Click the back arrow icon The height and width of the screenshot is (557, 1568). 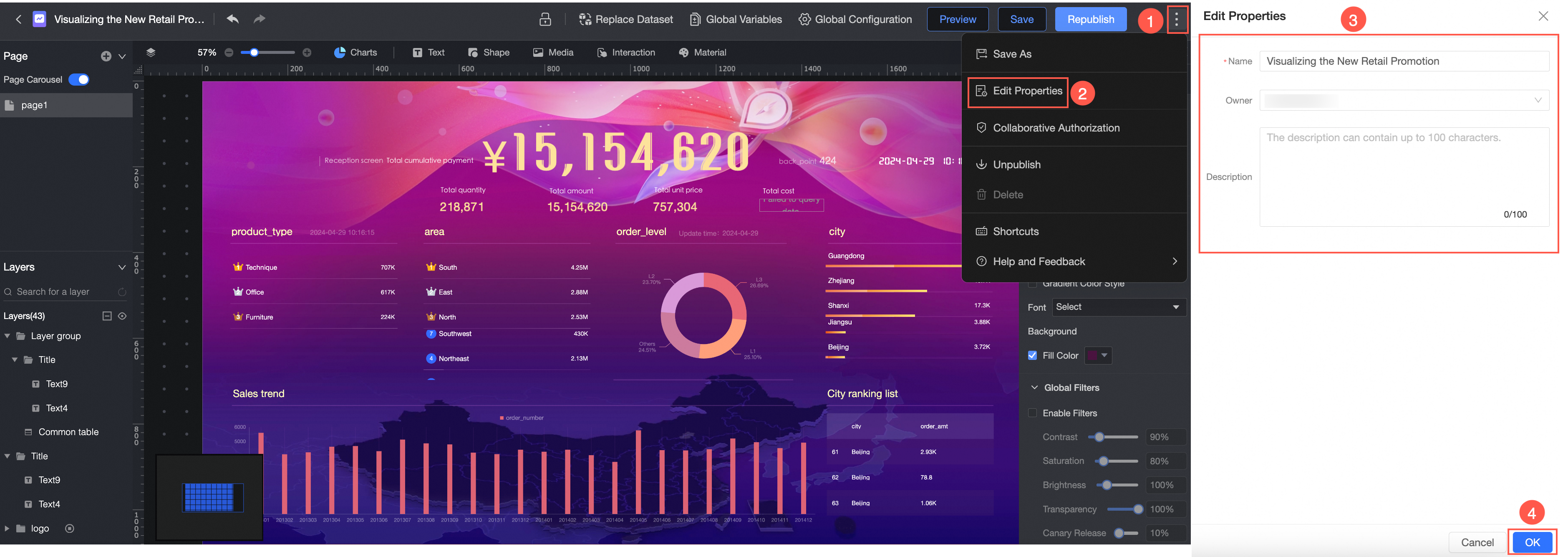(18, 20)
